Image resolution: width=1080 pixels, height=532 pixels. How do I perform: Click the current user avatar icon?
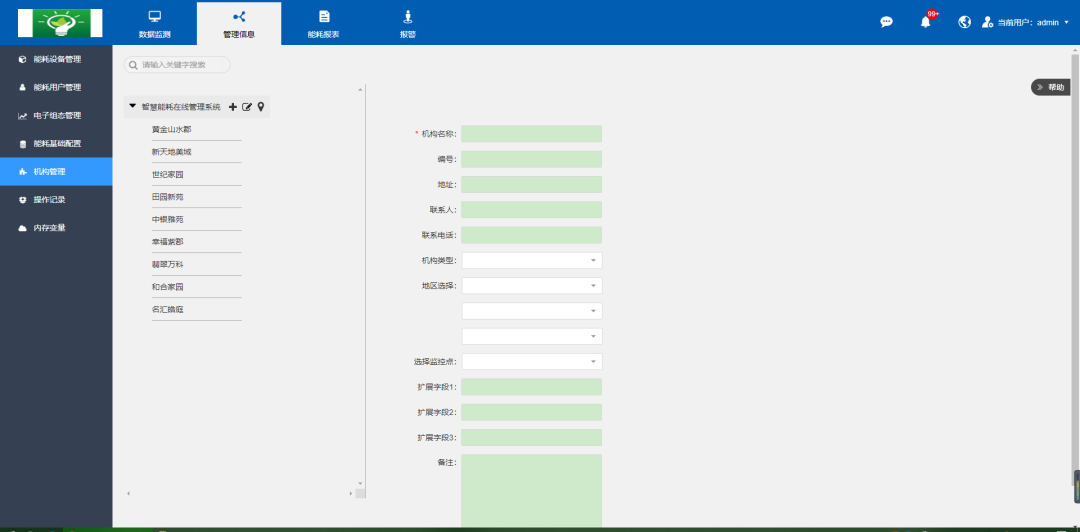988,22
